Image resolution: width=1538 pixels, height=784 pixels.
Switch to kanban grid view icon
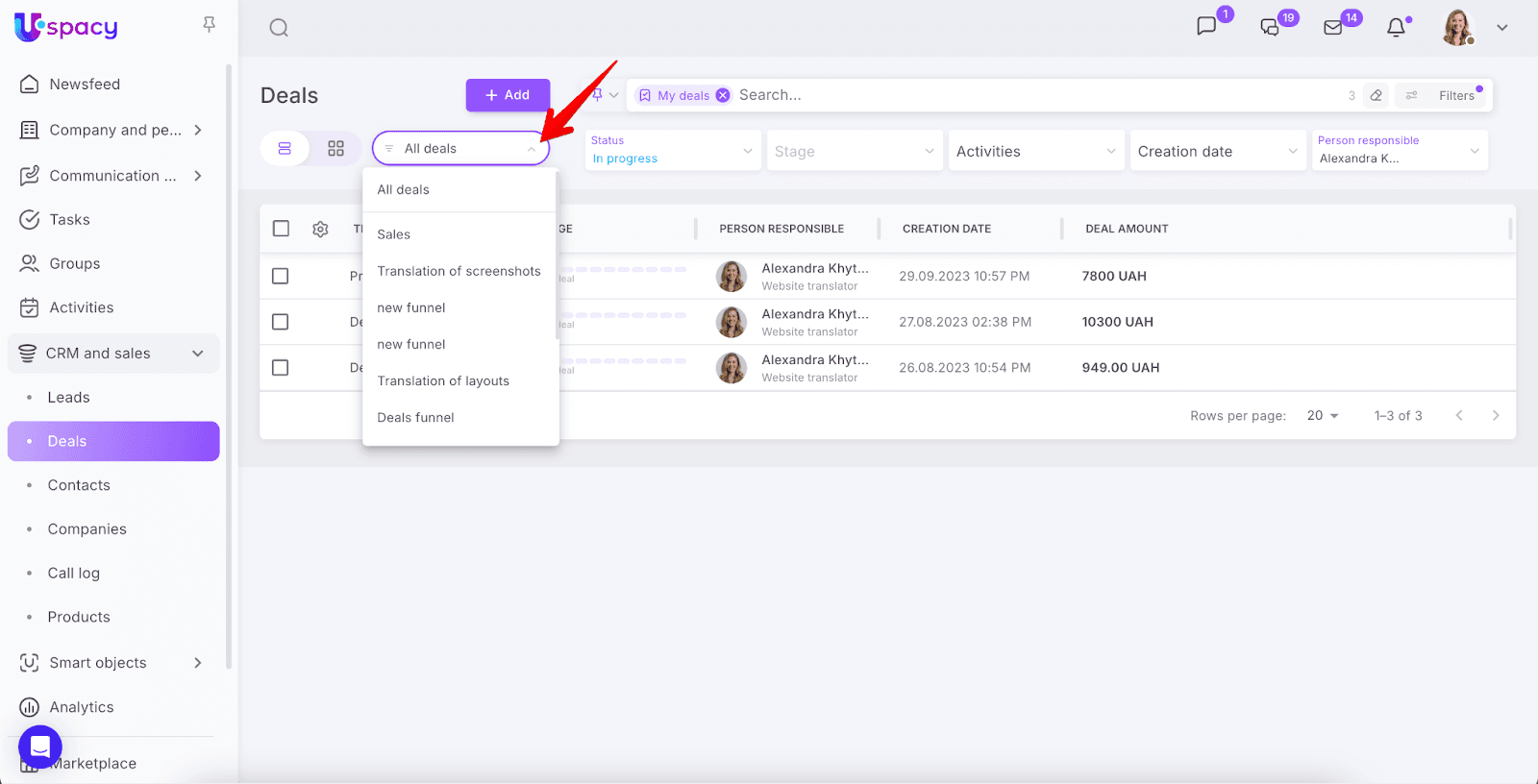tap(335, 149)
